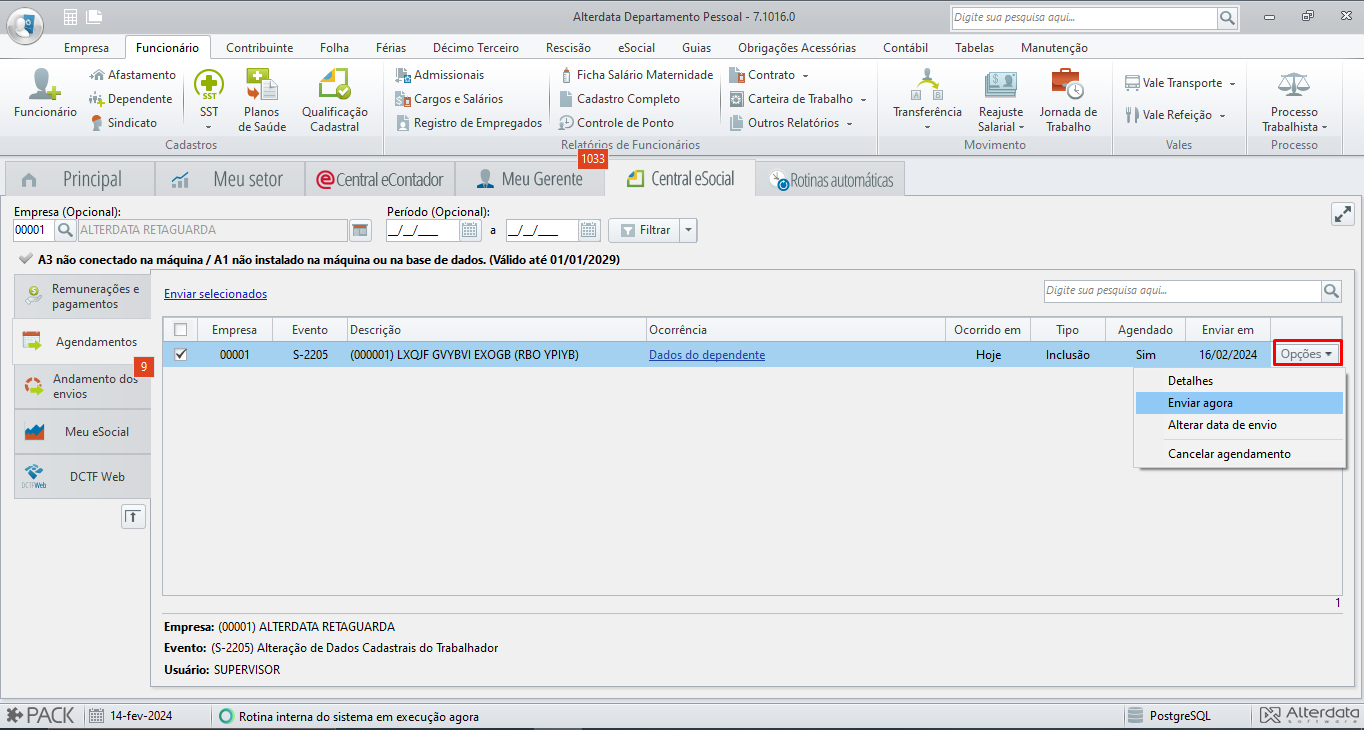Screen dimensions: 1364x730
Task: Focus the grid search input box
Action: [1181, 291]
